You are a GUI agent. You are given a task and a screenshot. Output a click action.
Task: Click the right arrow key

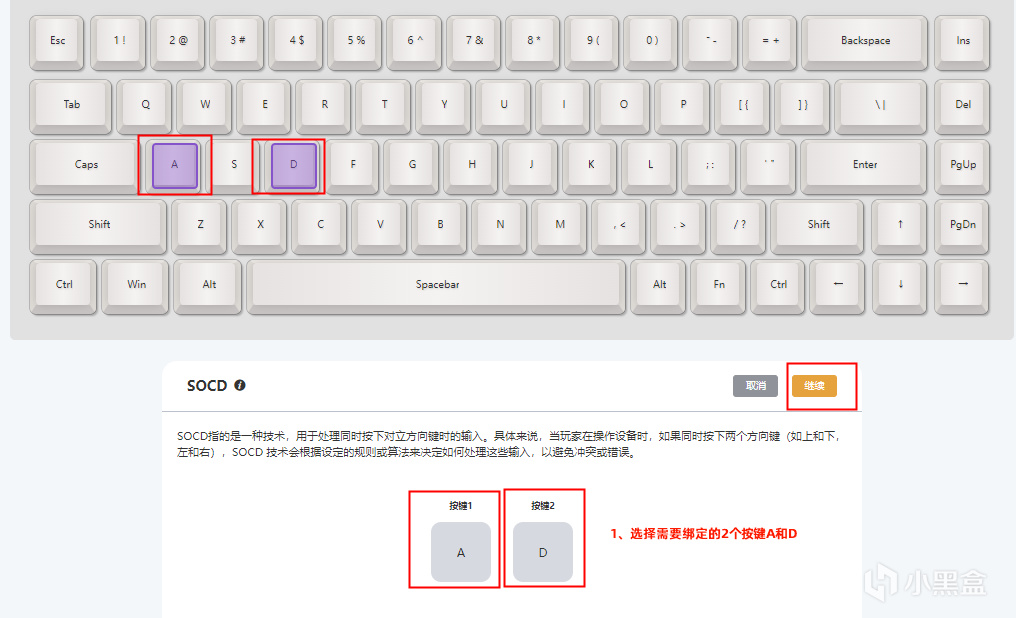pos(962,286)
